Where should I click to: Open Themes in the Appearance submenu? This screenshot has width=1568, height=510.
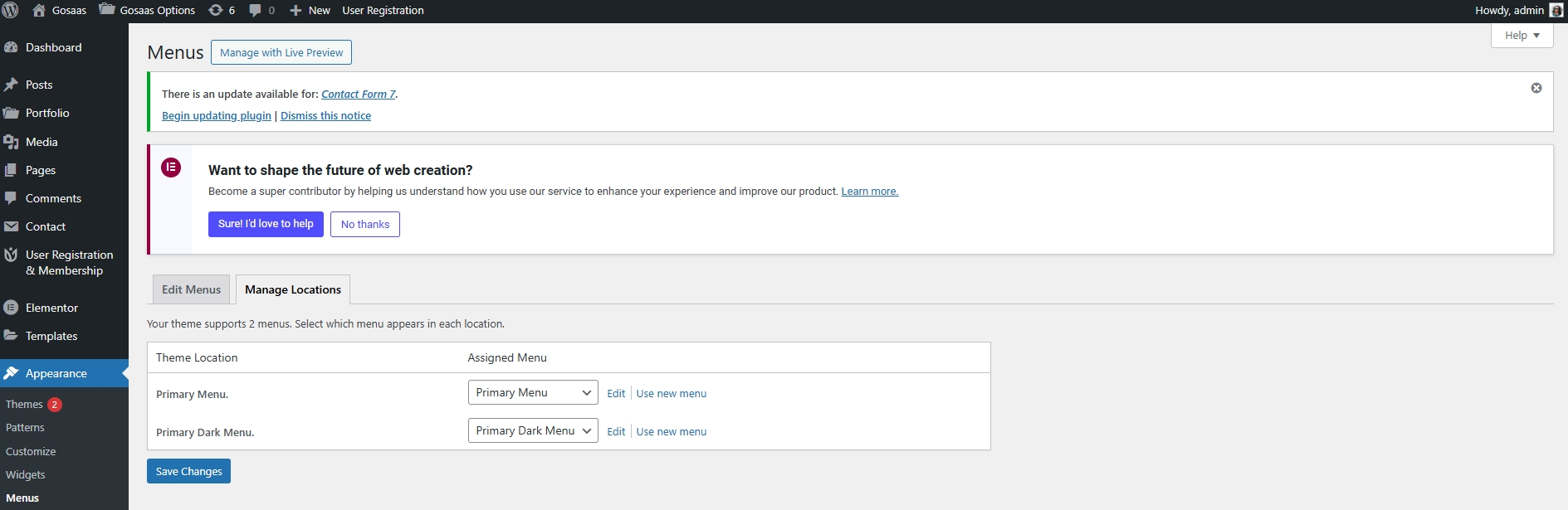(24, 405)
